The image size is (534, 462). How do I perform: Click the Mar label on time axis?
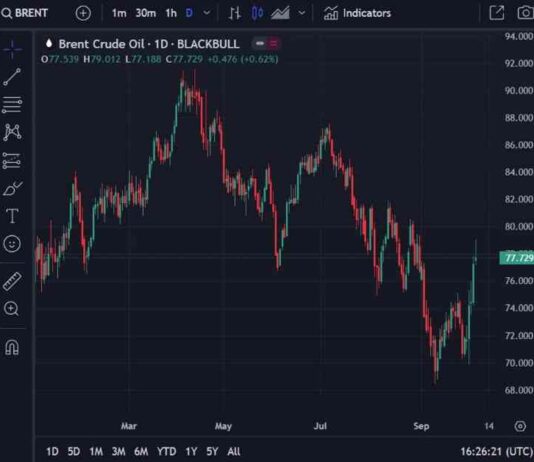coord(129,426)
